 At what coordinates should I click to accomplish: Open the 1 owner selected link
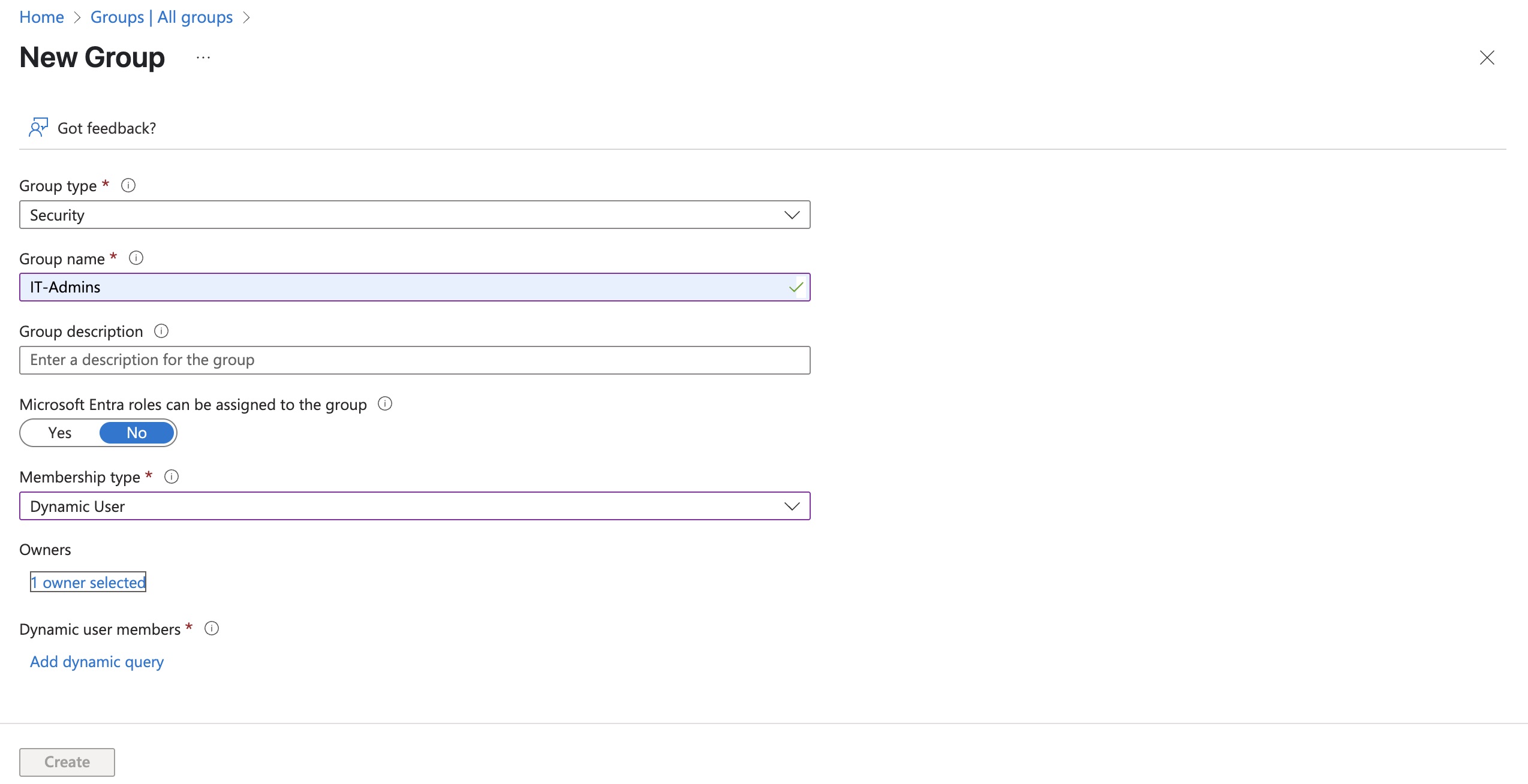tap(88, 582)
